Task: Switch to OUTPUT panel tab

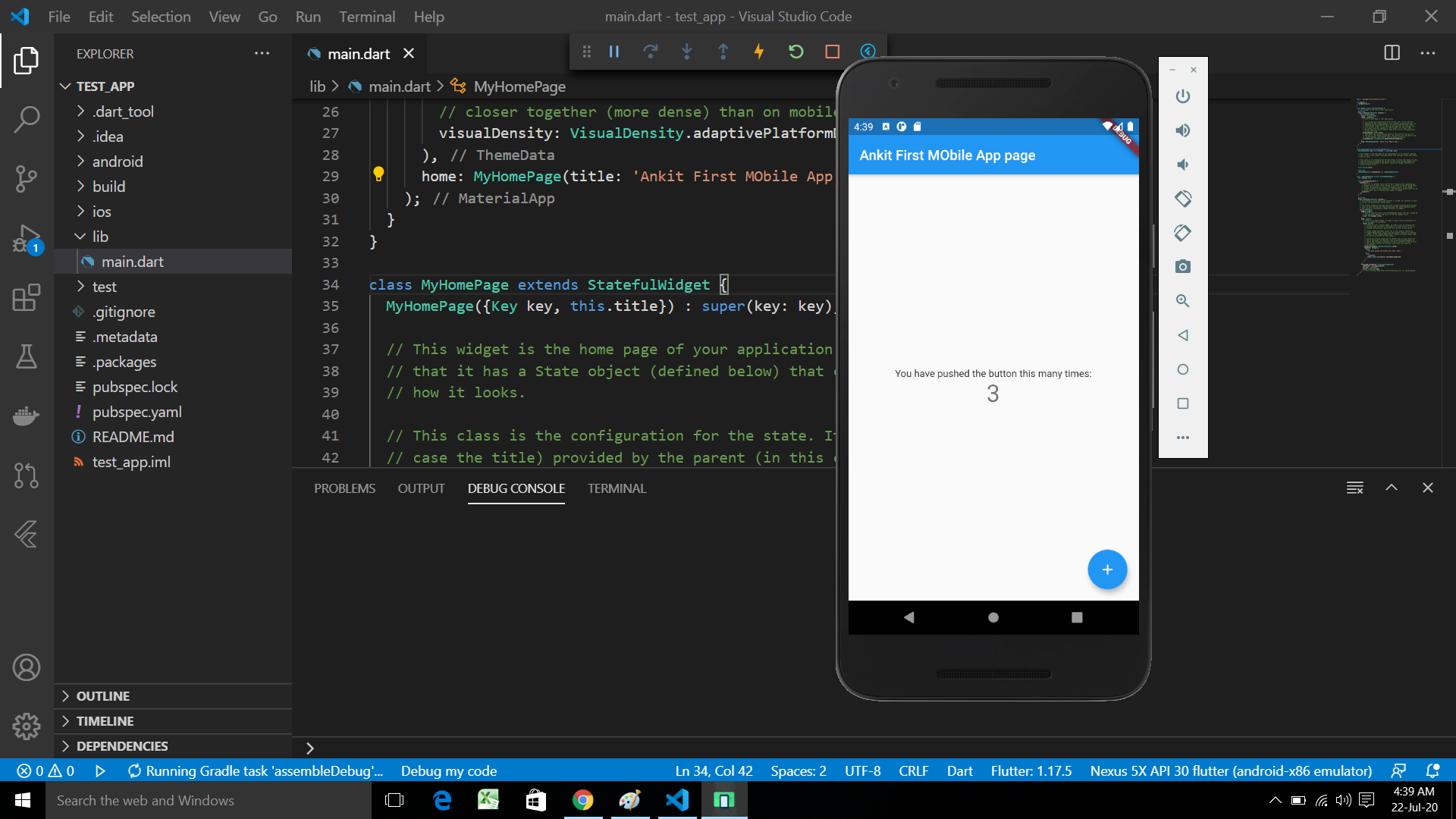Action: (422, 488)
